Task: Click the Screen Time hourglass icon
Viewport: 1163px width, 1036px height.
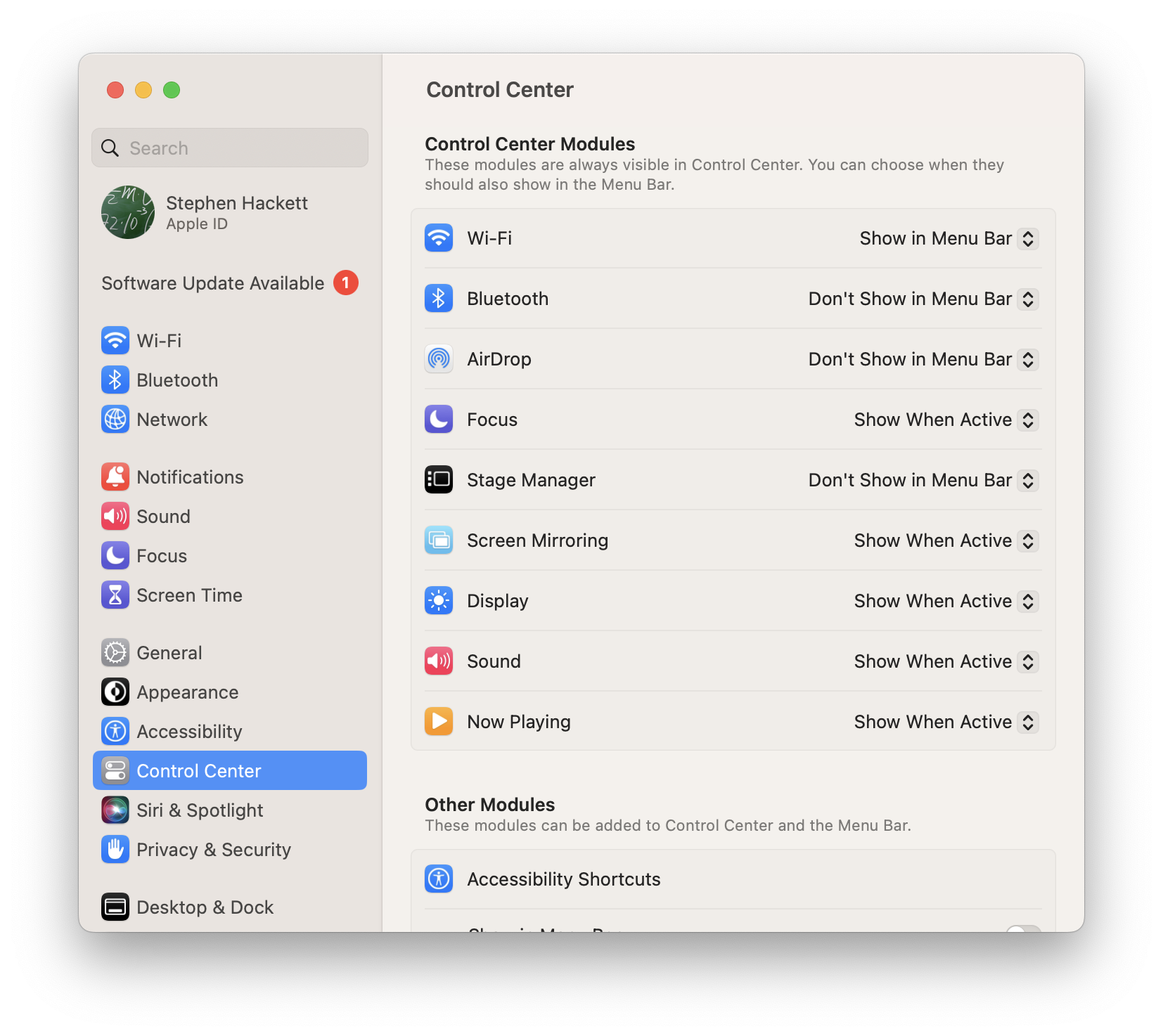Action: [115, 595]
